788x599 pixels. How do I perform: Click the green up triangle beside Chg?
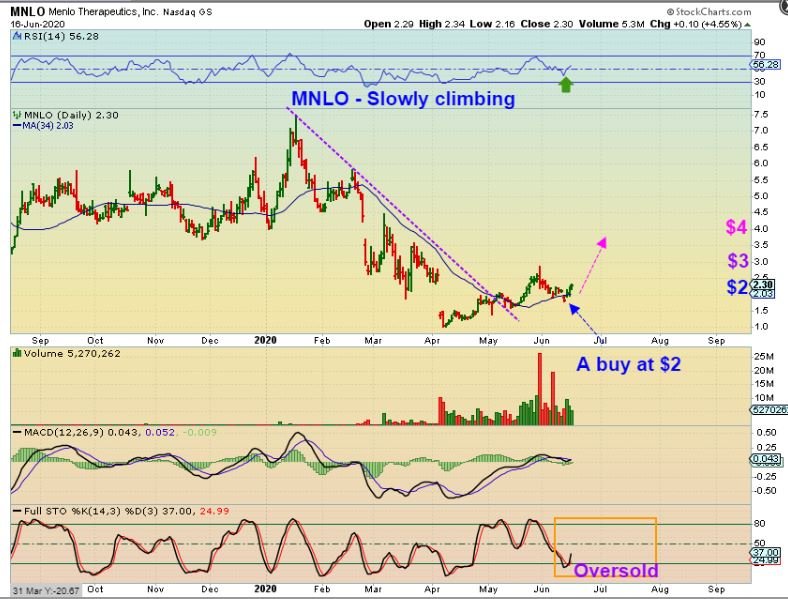(747, 24)
